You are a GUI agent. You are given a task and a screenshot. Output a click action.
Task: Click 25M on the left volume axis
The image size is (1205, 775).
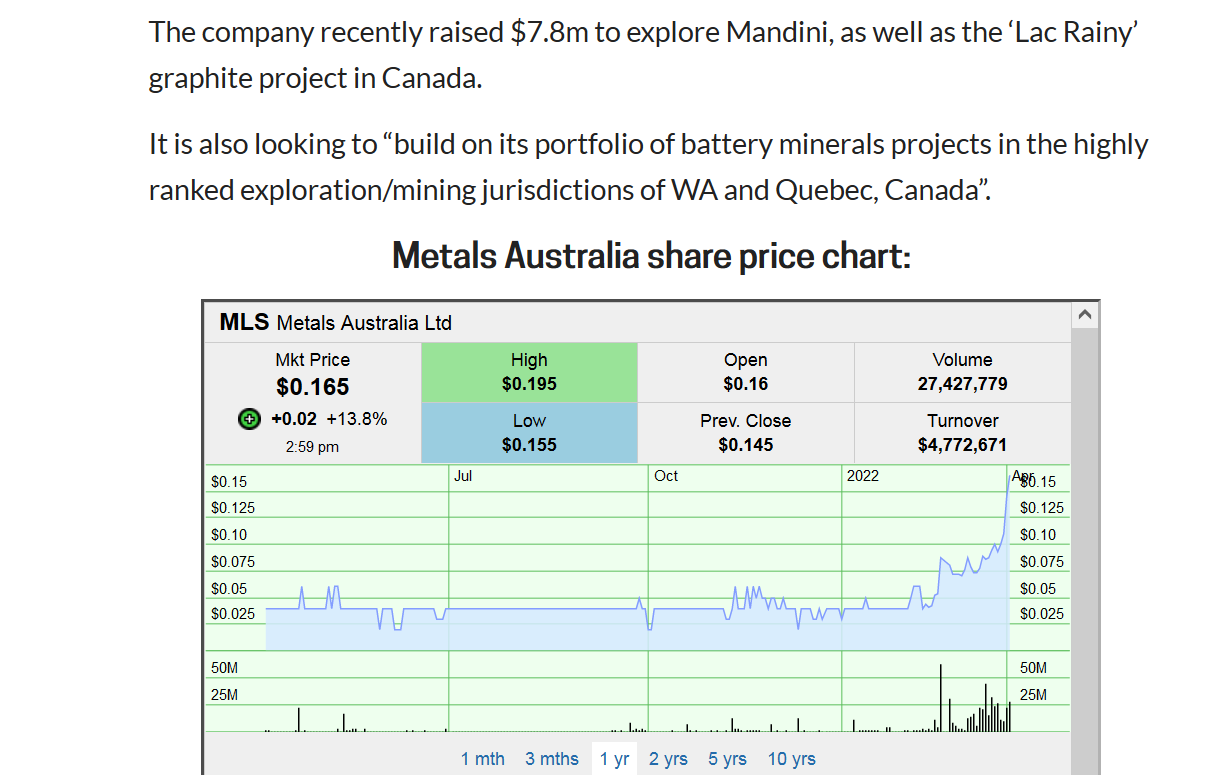[224, 694]
